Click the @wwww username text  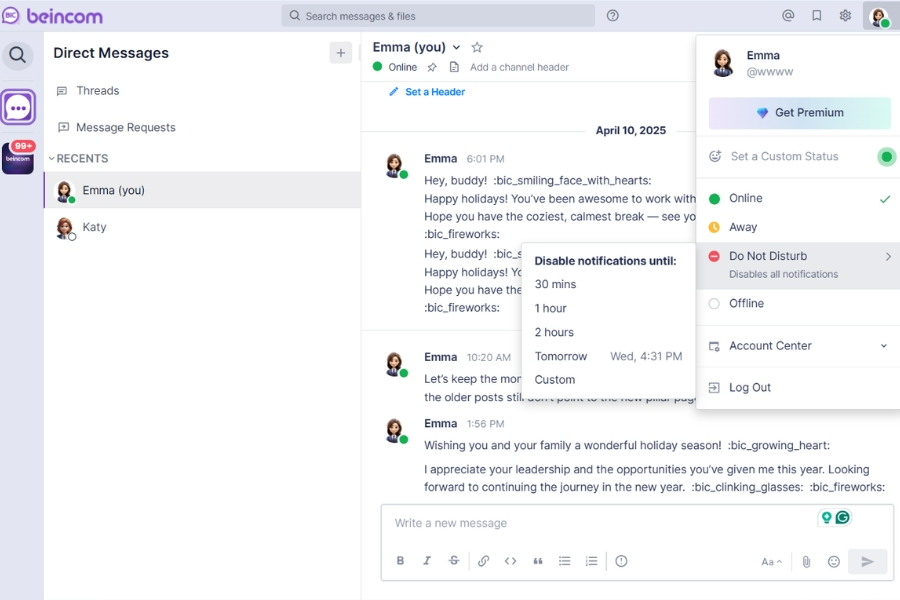[770, 72]
